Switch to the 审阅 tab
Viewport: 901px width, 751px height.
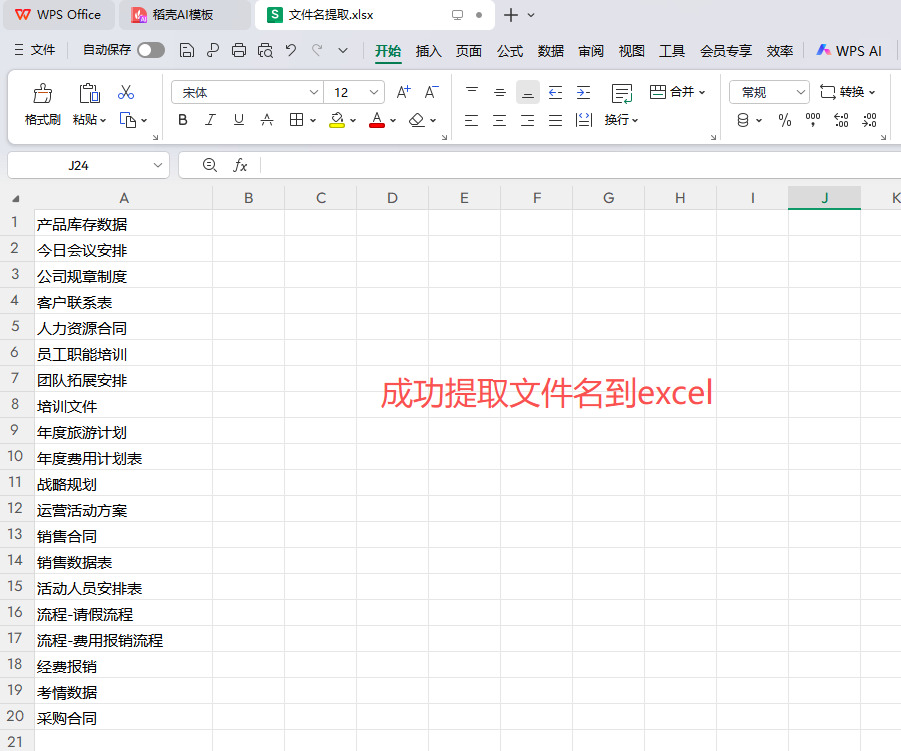[591, 51]
